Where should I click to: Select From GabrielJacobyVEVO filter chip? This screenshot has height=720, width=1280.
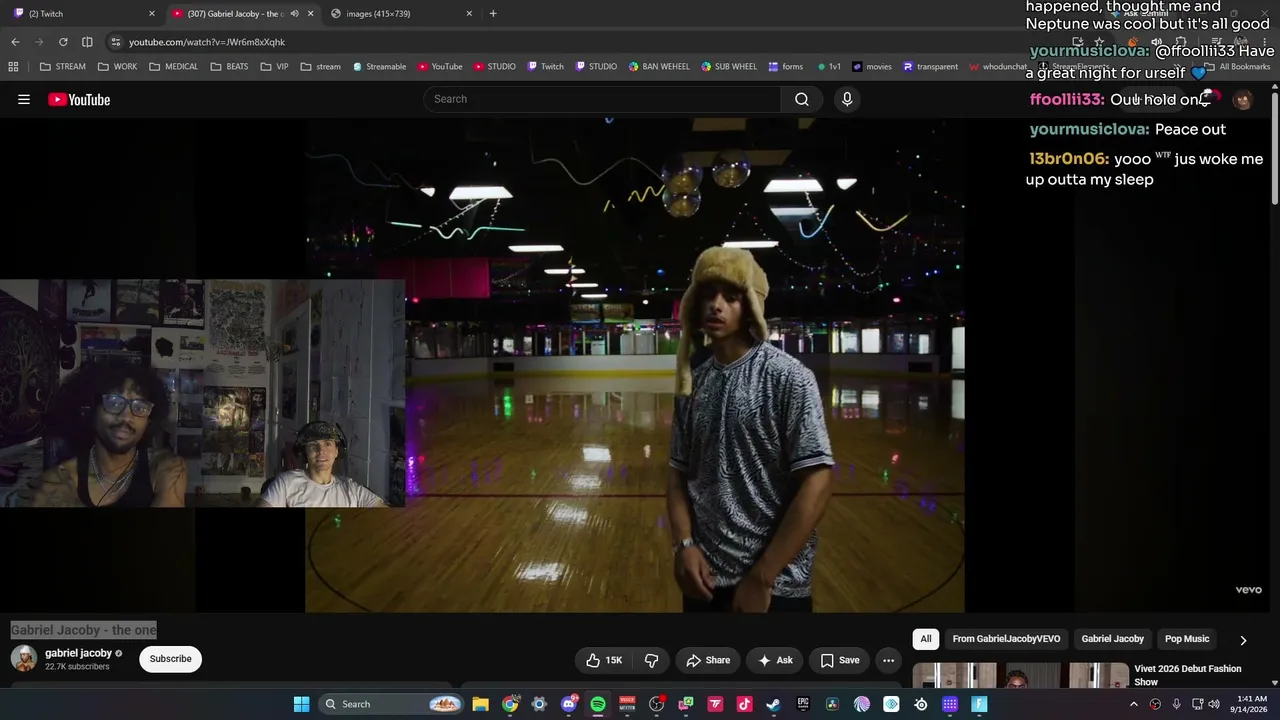pyautogui.click(x=1006, y=639)
